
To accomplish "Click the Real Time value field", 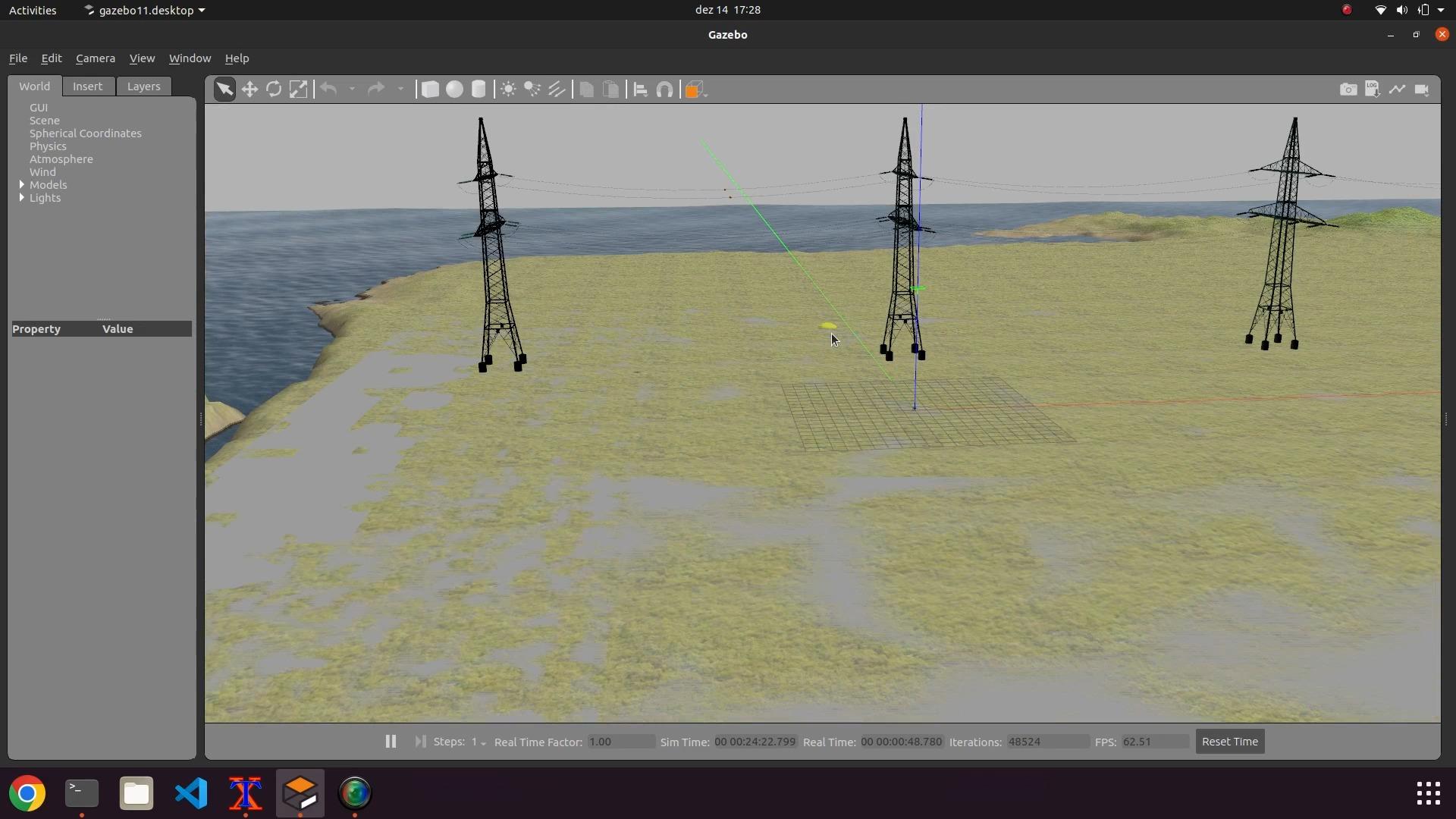I will coord(902,742).
